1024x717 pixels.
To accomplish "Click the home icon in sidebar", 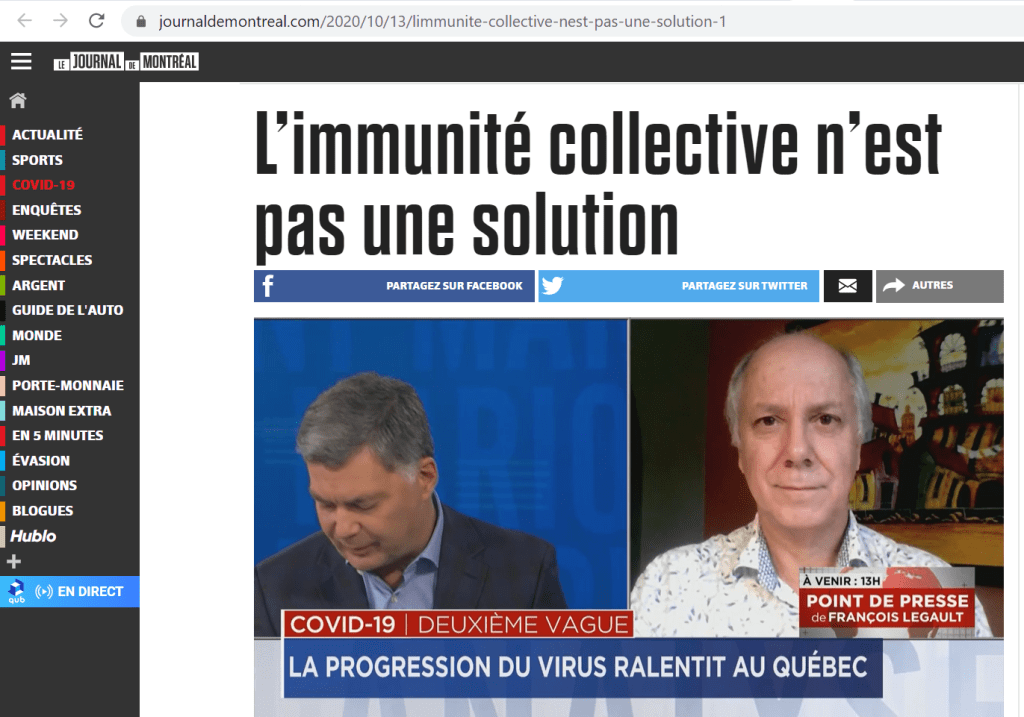I will tap(18, 101).
